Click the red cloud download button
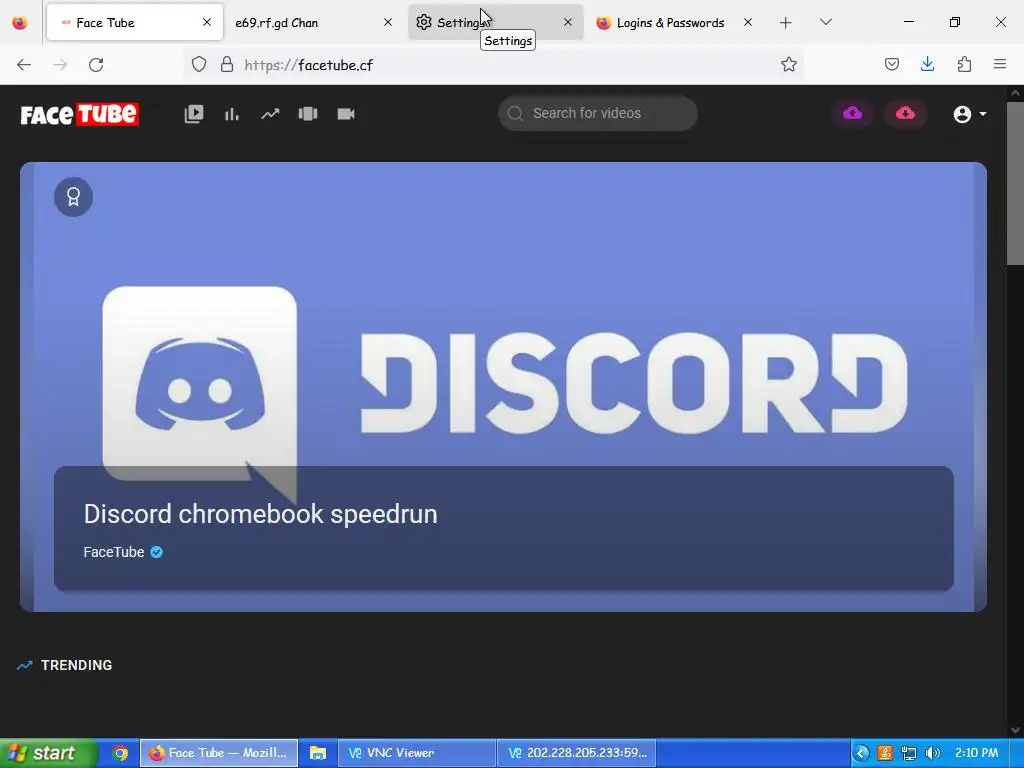This screenshot has width=1024, height=768. click(905, 114)
